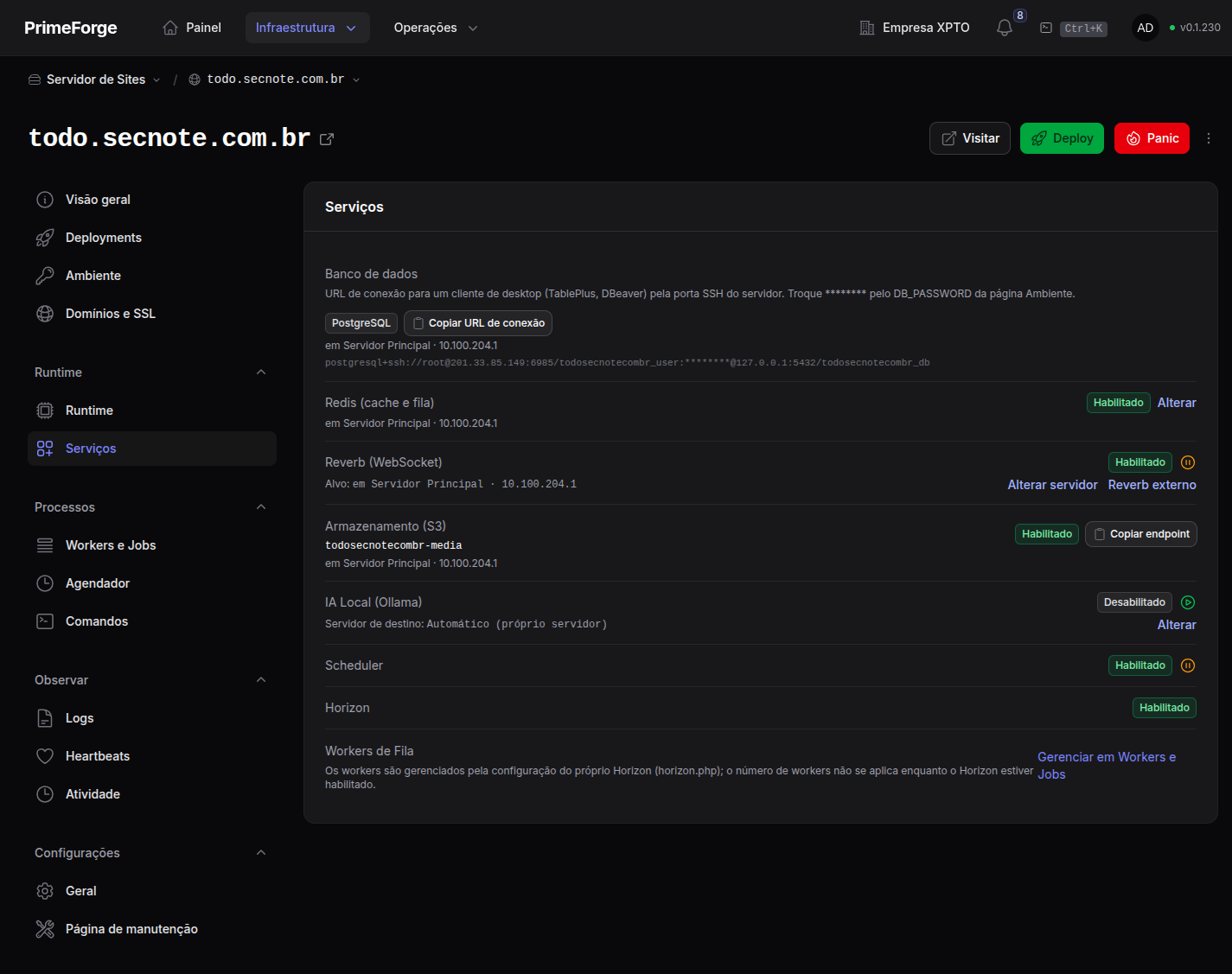Open Workers e Jobs in sidebar
Viewport: 1232px width, 974px height.
pyautogui.click(x=152, y=545)
